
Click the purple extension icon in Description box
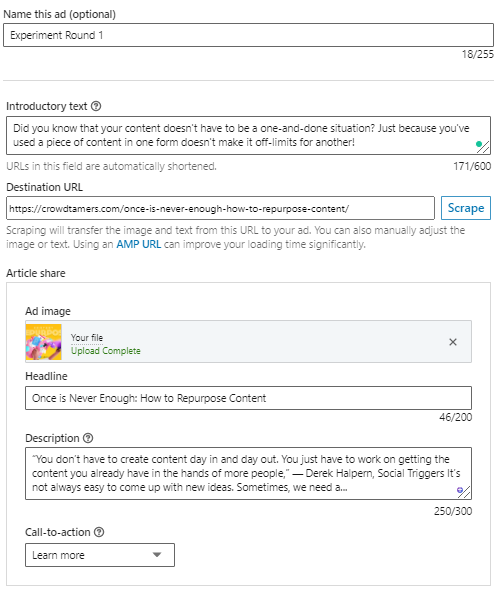(460, 490)
